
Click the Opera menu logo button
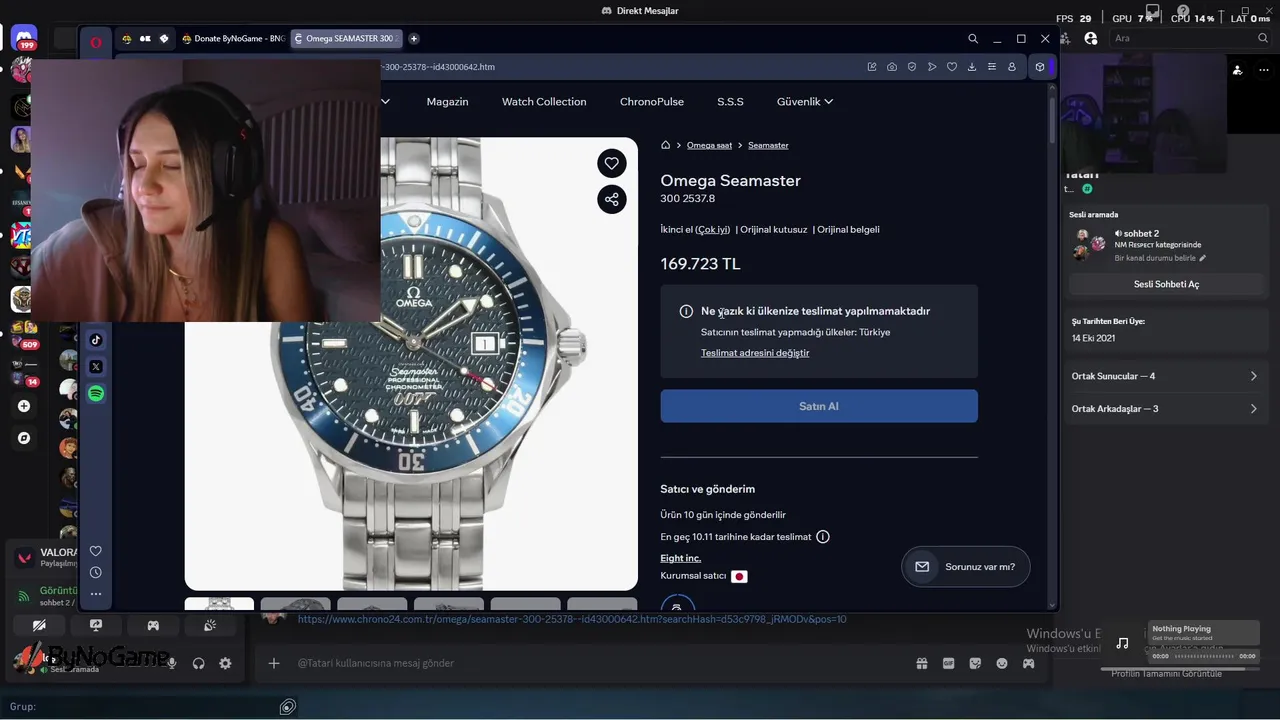point(96,42)
